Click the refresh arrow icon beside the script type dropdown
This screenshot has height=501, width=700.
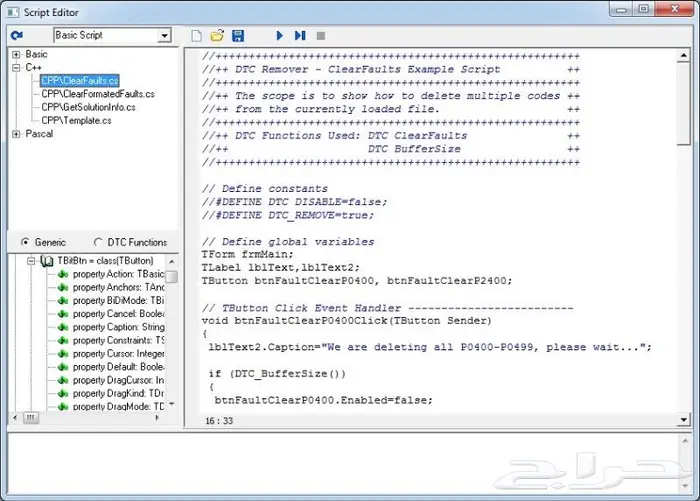[x=18, y=36]
